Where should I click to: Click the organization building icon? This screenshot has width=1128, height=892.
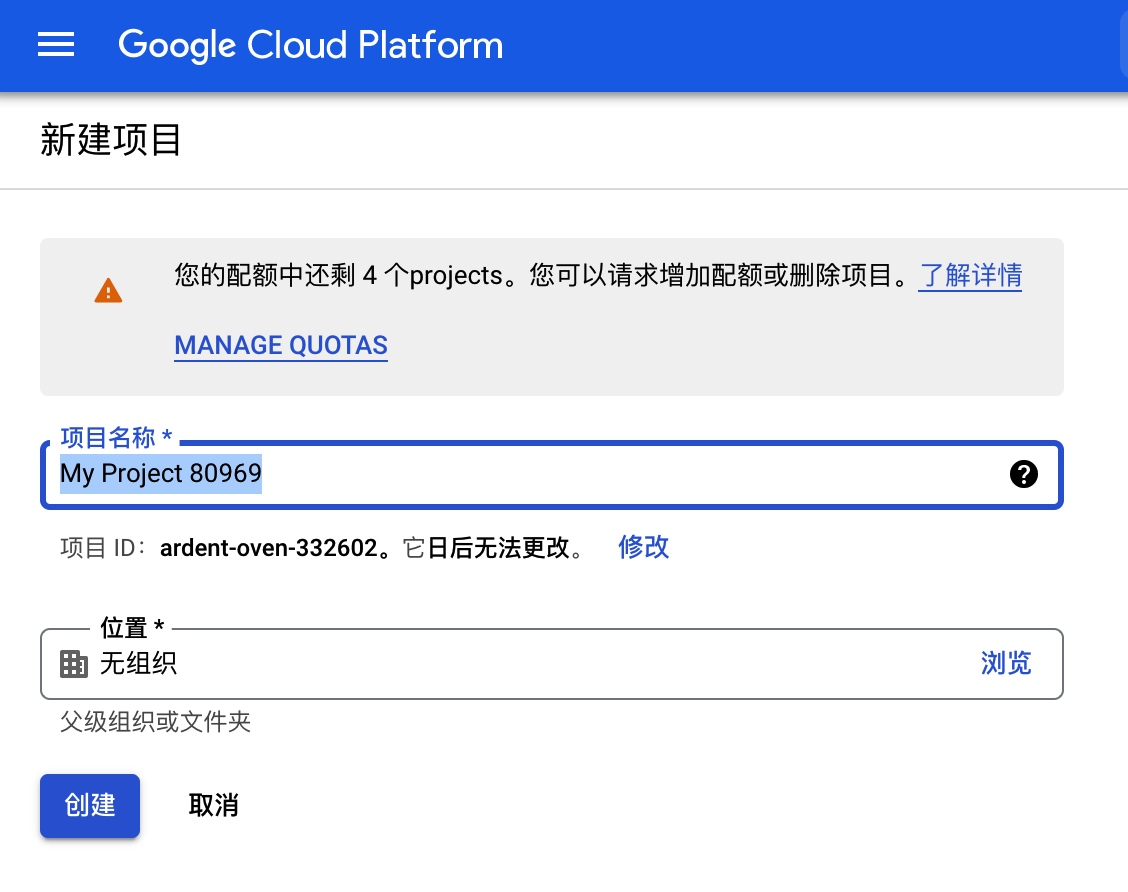[x=73, y=663]
